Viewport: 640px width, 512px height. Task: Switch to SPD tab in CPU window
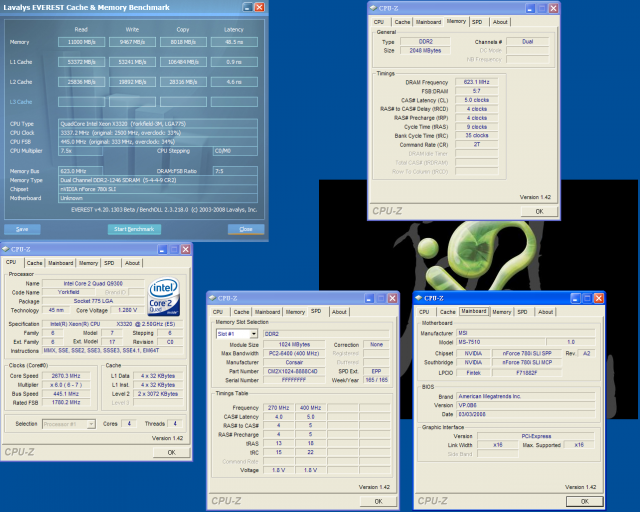tap(109, 263)
